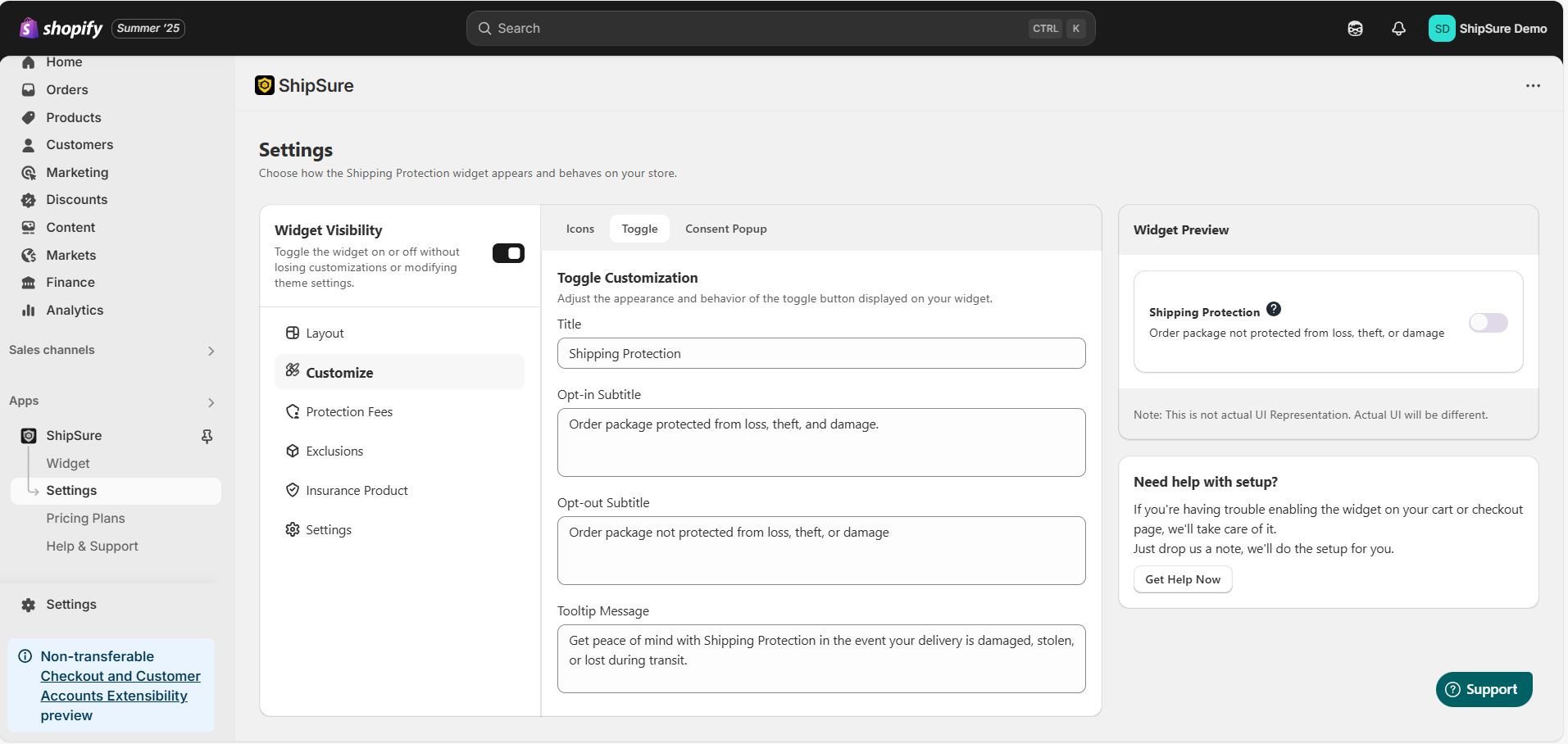Image resolution: width=1568 pixels, height=744 pixels.
Task: Open Pricing Plans in the sidebar
Action: click(85, 519)
